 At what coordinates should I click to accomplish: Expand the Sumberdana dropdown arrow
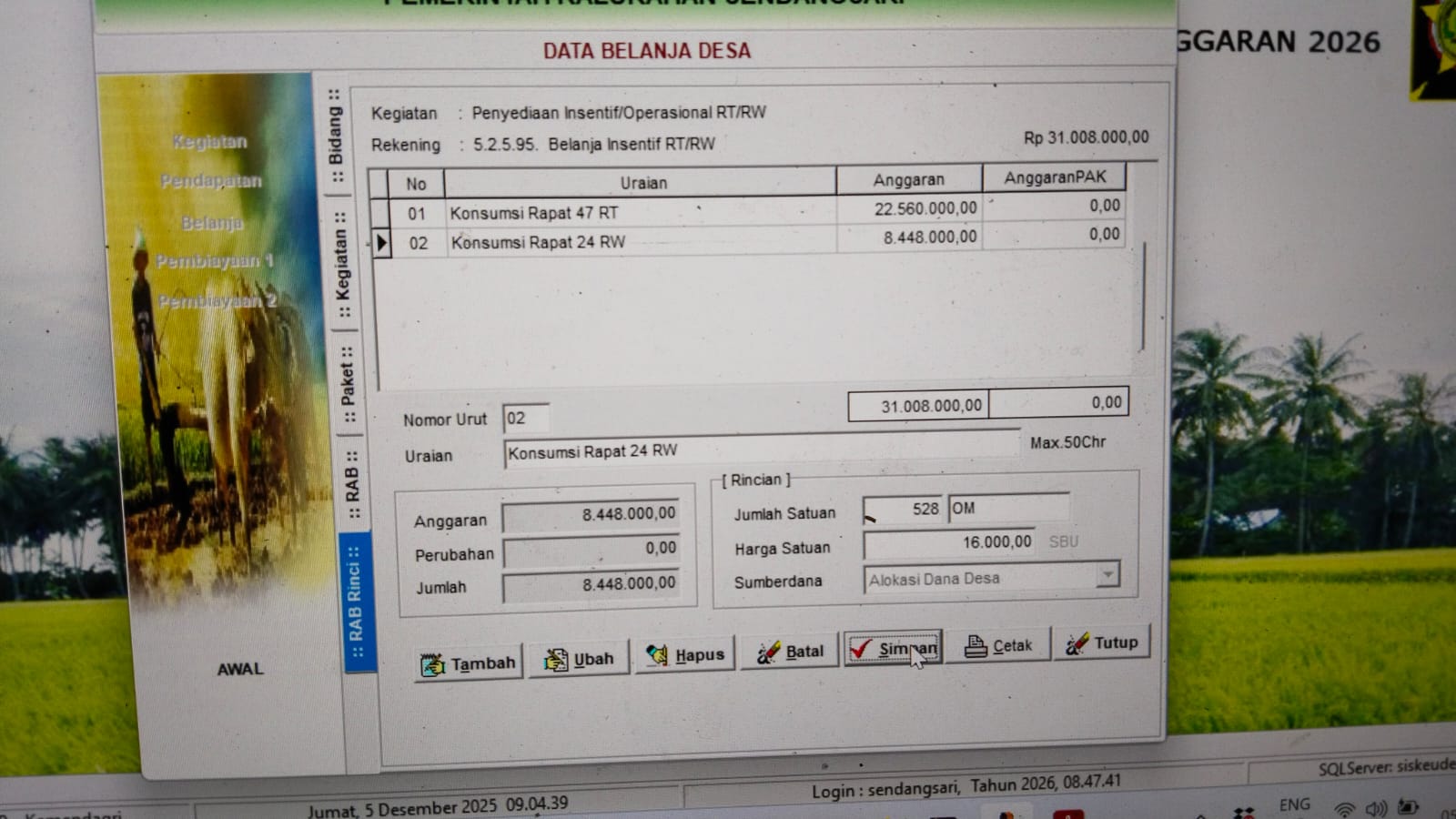[1107, 574]
